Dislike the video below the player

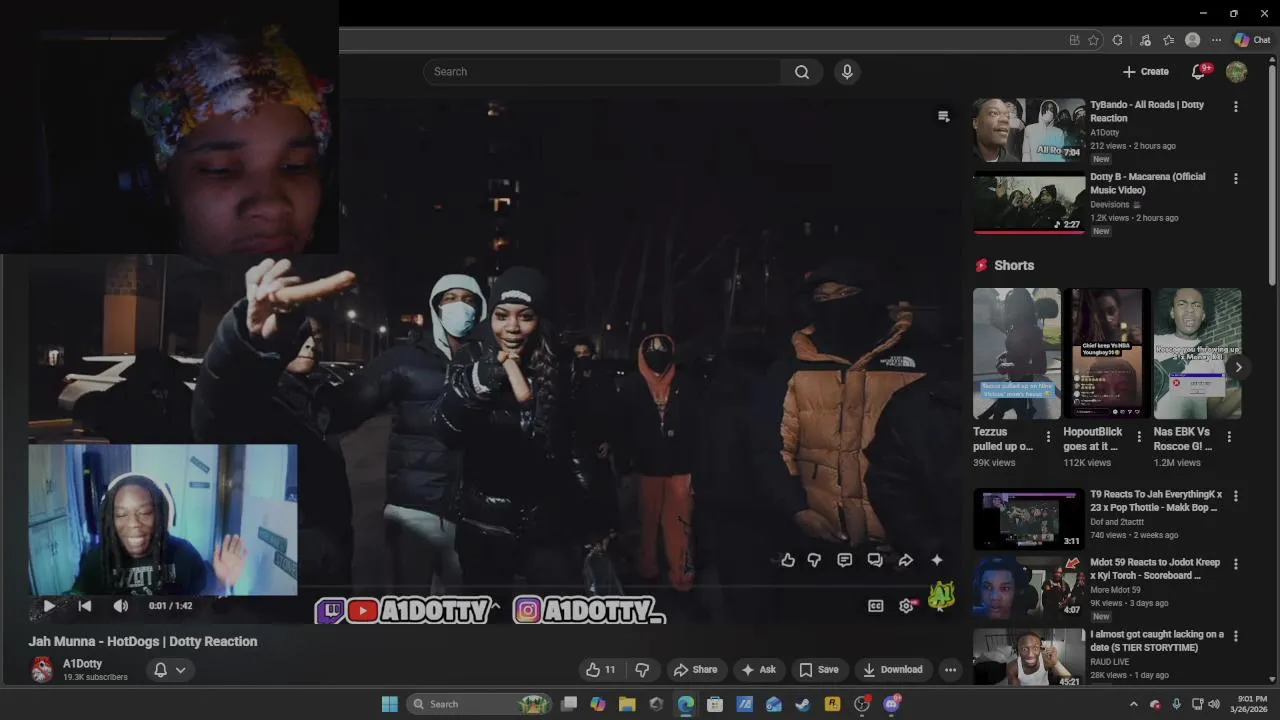coord(643,670)
